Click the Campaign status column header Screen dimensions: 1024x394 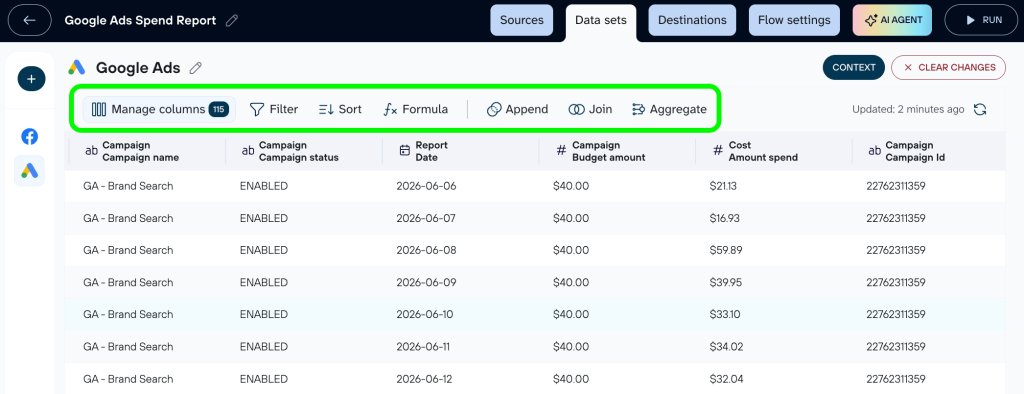pyautogui.click(x=304, y=151)
